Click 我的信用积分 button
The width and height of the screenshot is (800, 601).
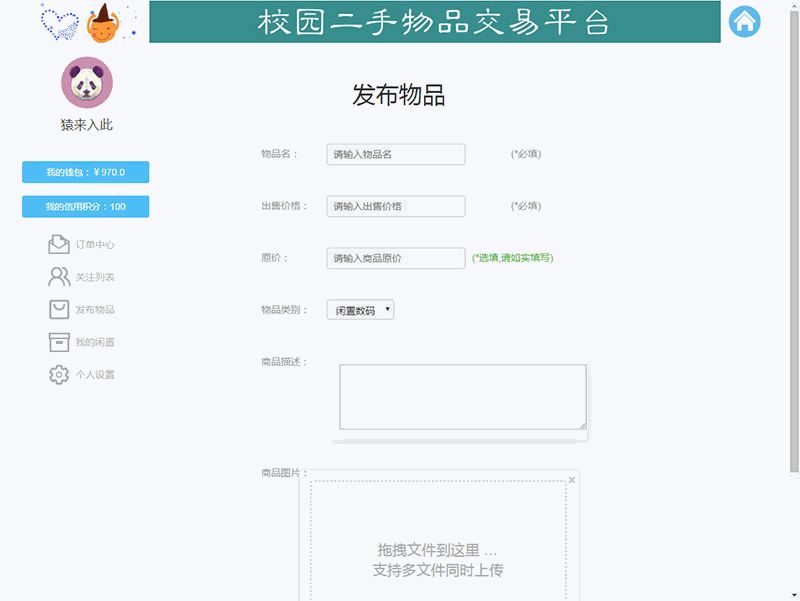[x=85, y=207]
